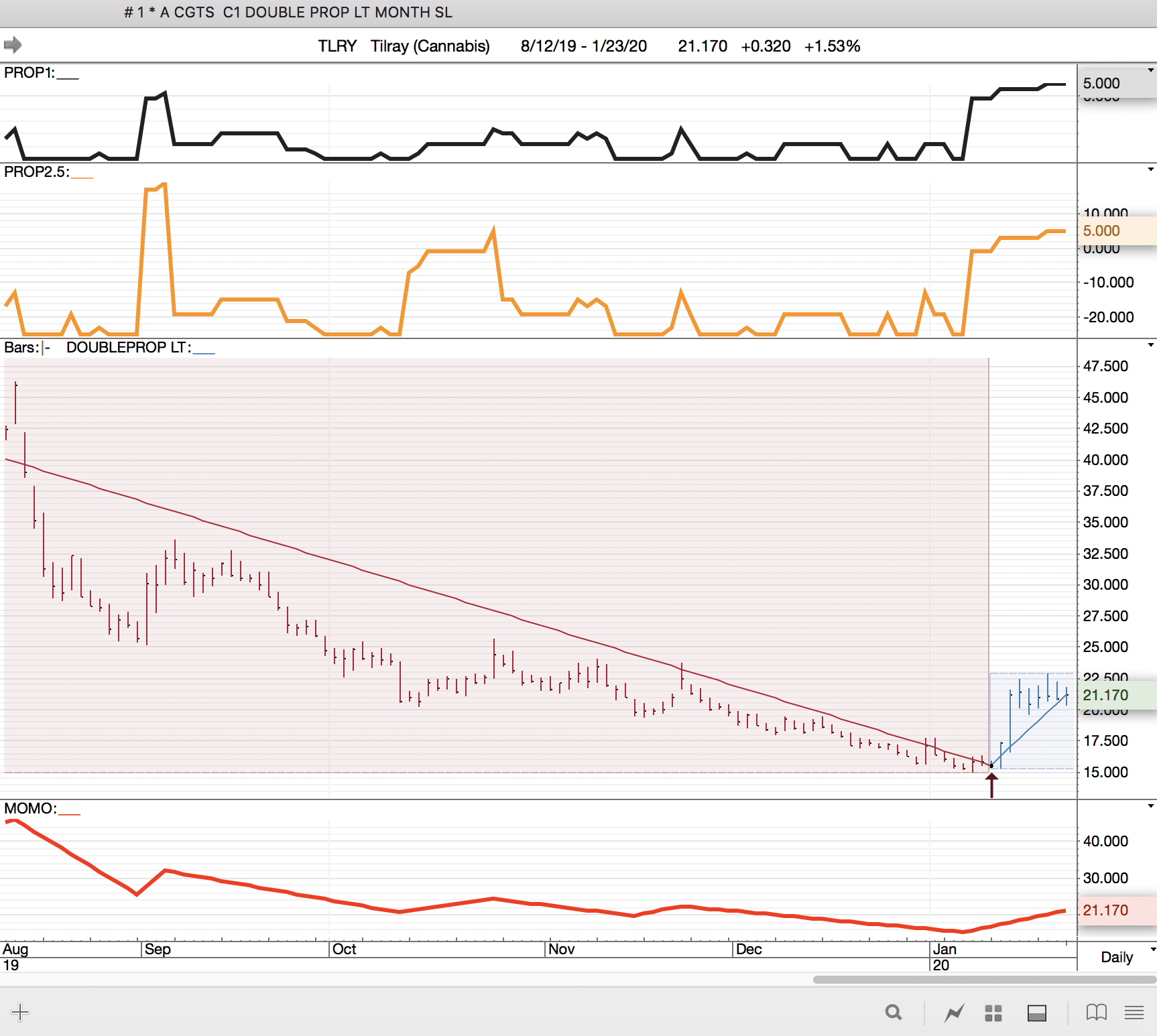Click the PROP2.5 indicator label
This screenshot has height=1036, width=1157.
click(x=37, y=172)
